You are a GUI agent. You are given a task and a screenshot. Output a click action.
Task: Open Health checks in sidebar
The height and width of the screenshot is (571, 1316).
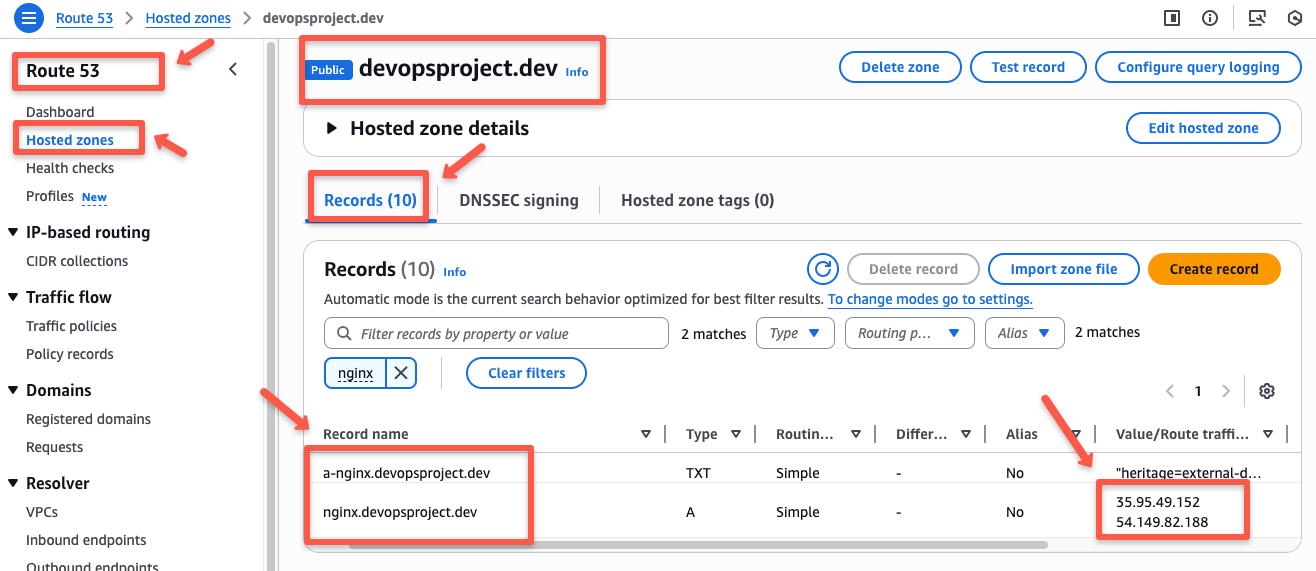(70, 168)
